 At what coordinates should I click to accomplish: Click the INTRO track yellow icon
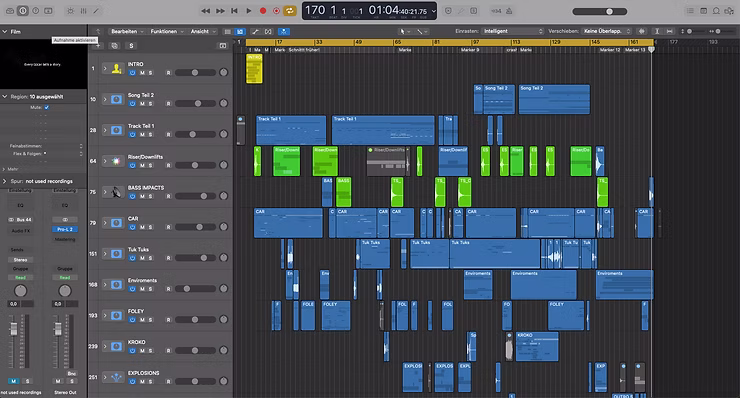(116, 68)
